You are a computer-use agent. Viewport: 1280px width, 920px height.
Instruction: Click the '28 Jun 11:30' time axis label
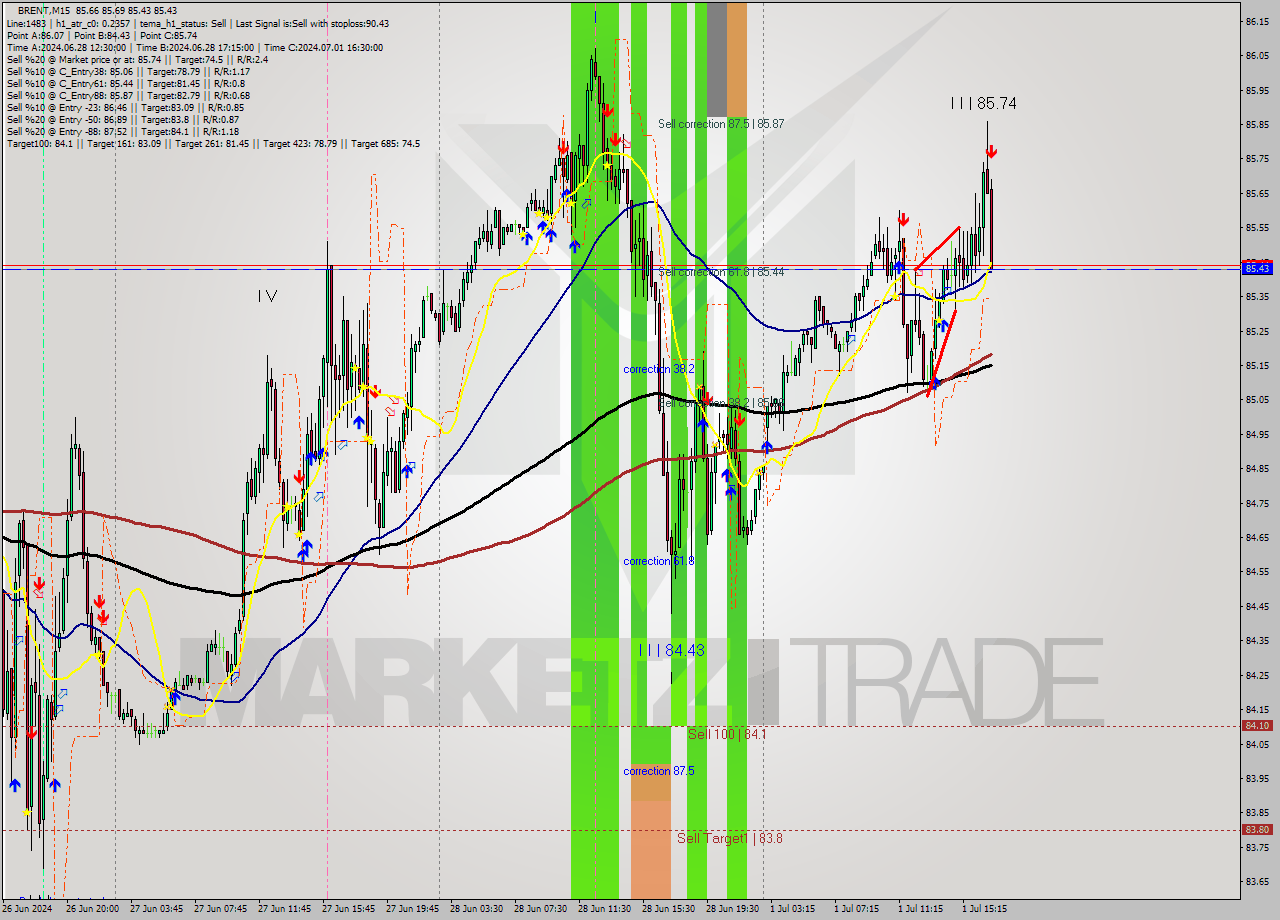[605, 909]
